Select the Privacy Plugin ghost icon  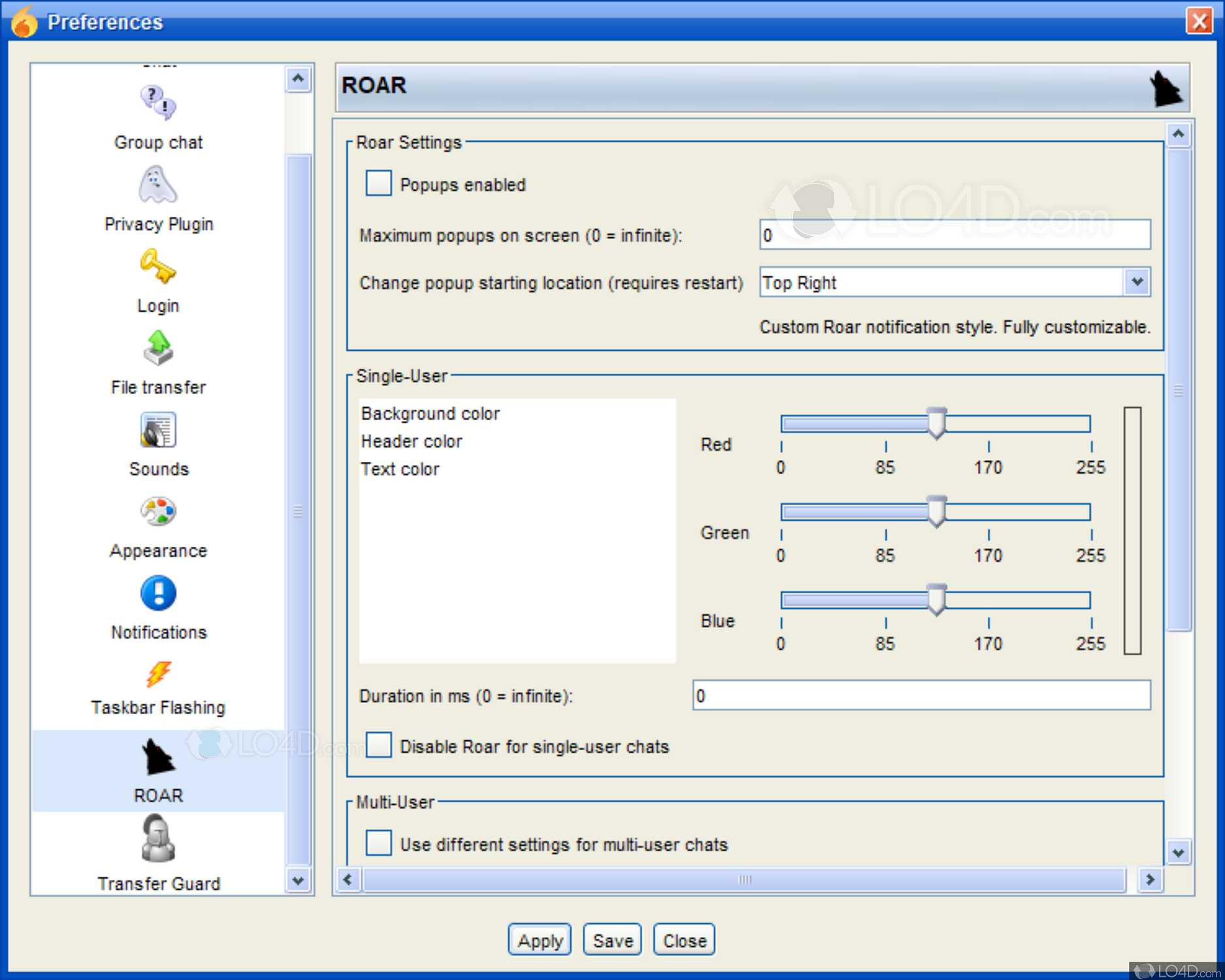click(x=157, y=185)
